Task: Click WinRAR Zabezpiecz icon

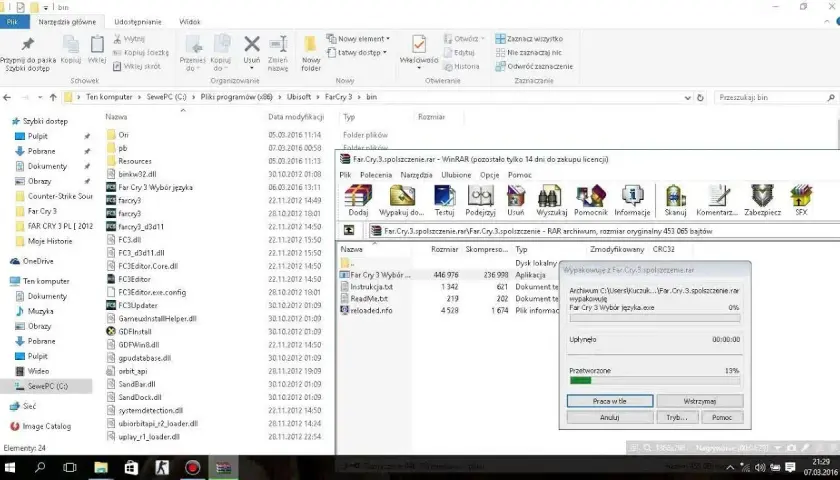Action: [x=762, y=196]
